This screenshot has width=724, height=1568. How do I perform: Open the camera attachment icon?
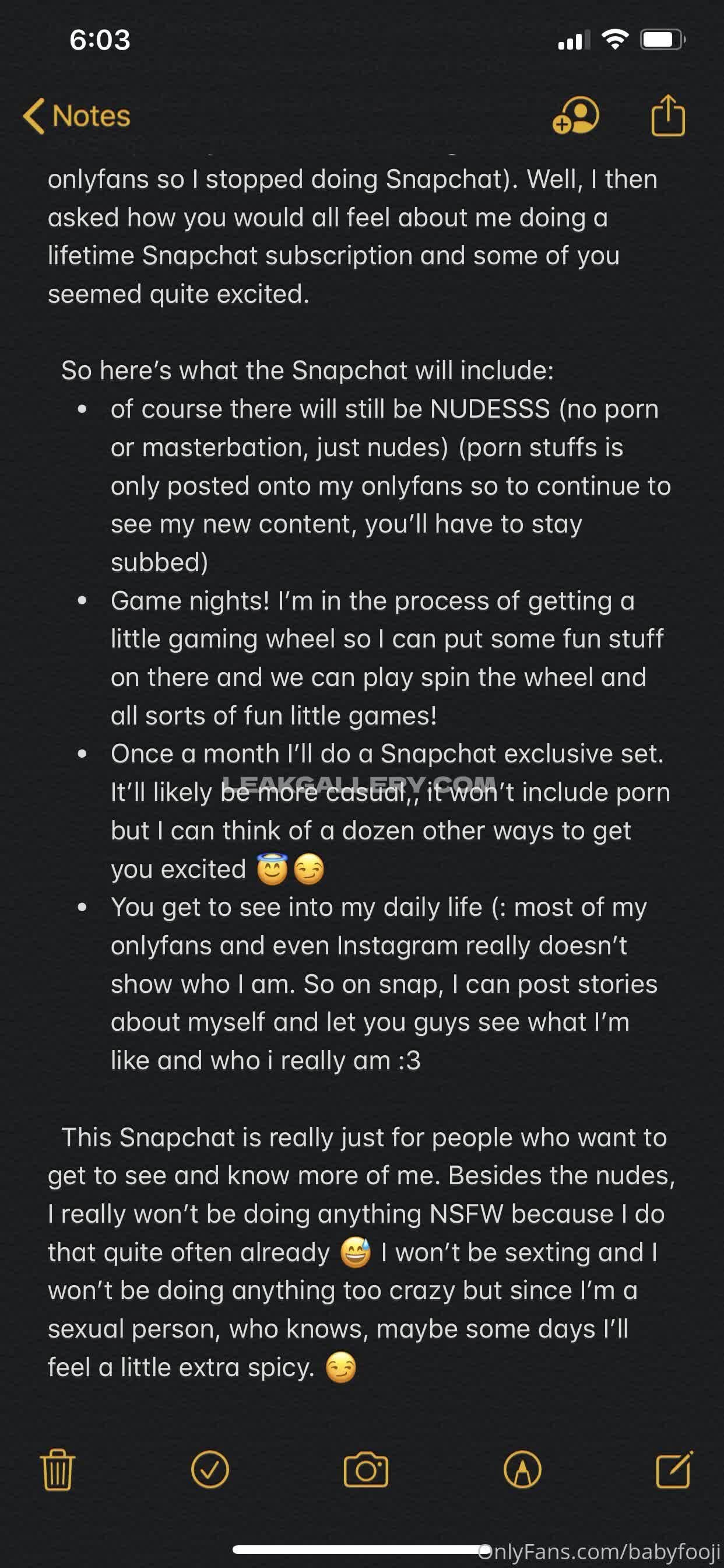click(365, 1469)
